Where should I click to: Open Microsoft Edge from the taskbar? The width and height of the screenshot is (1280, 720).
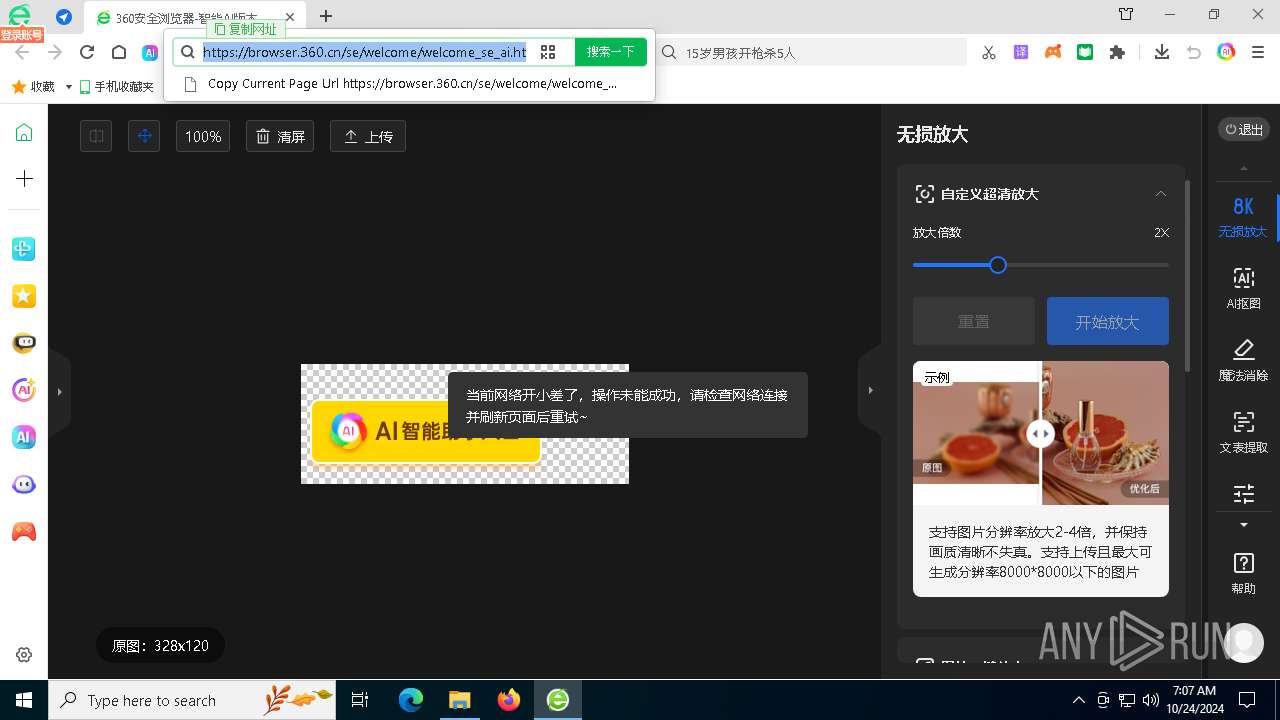tap(411, 700)
